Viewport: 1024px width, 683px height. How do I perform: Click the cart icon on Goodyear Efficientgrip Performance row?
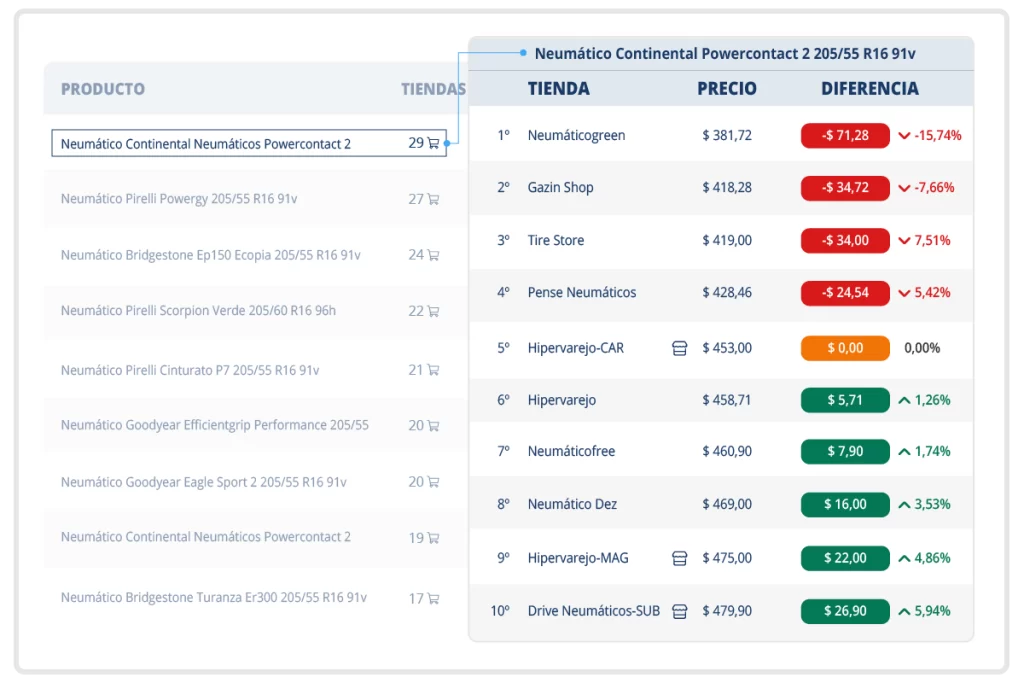point(433,426)
